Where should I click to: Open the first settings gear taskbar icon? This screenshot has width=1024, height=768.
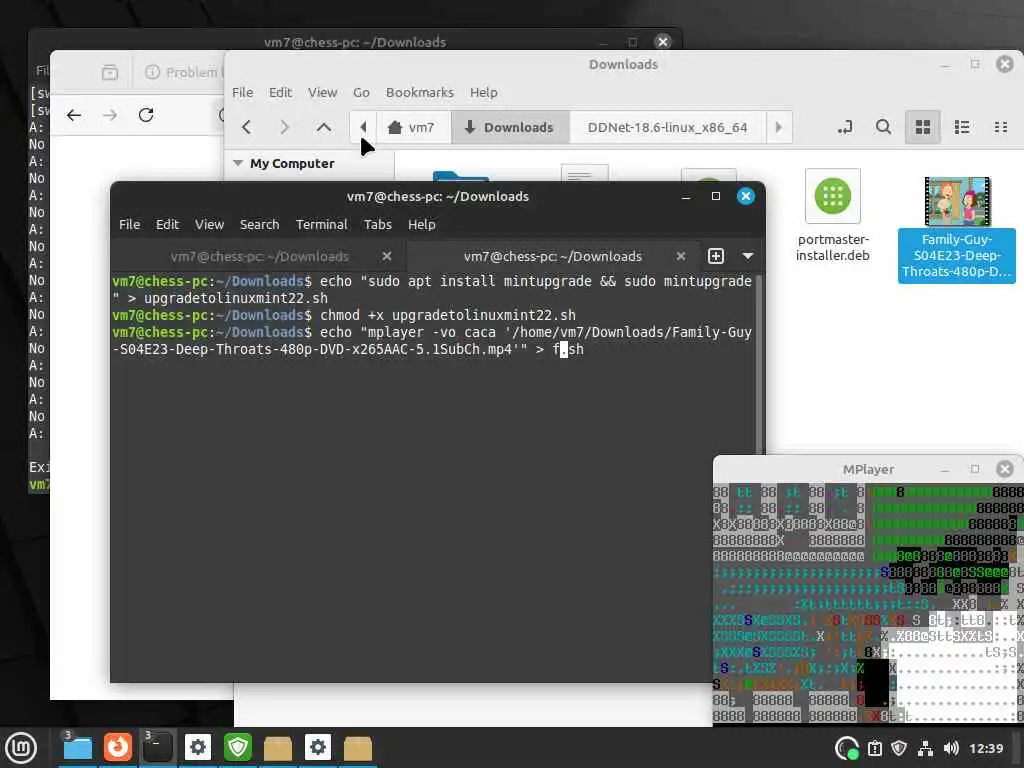point(198,748)
